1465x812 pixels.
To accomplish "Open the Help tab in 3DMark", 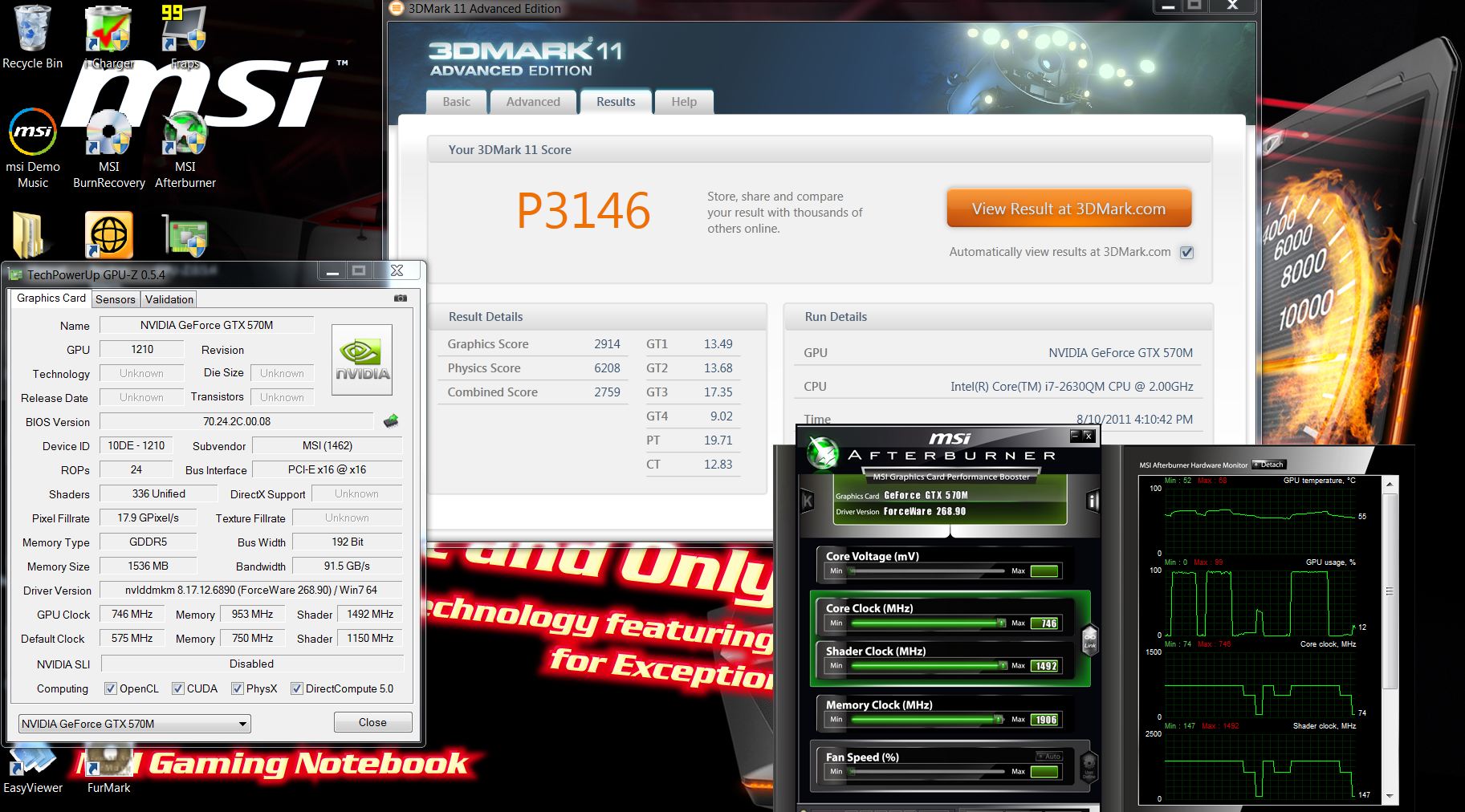I will pos(684,102).
